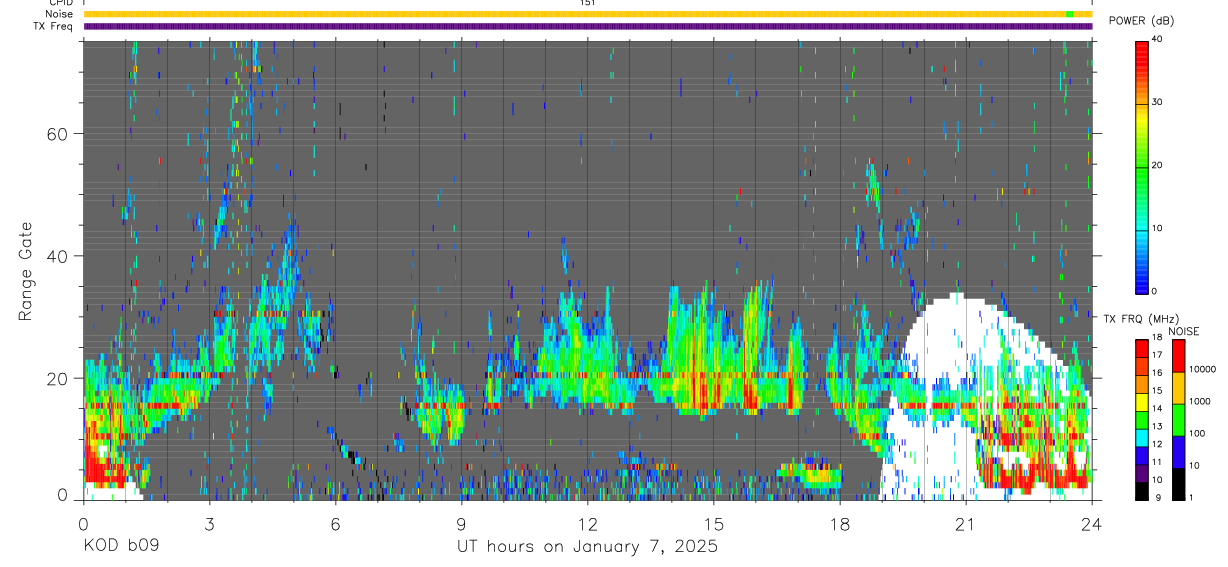Click the purple TX Freq strip bar
The height and width of the screenshot is (567, 1228).
(588, 26)
